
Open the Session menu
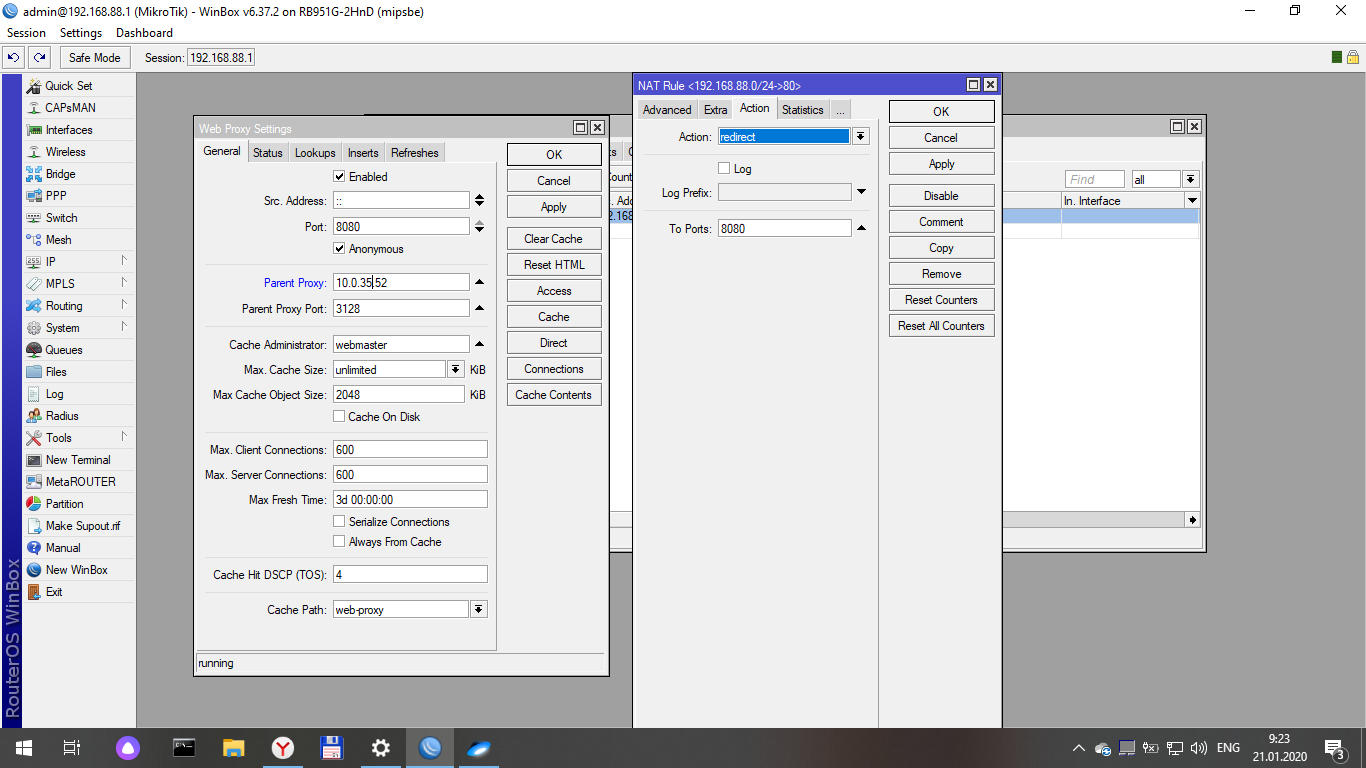(26, 33)
